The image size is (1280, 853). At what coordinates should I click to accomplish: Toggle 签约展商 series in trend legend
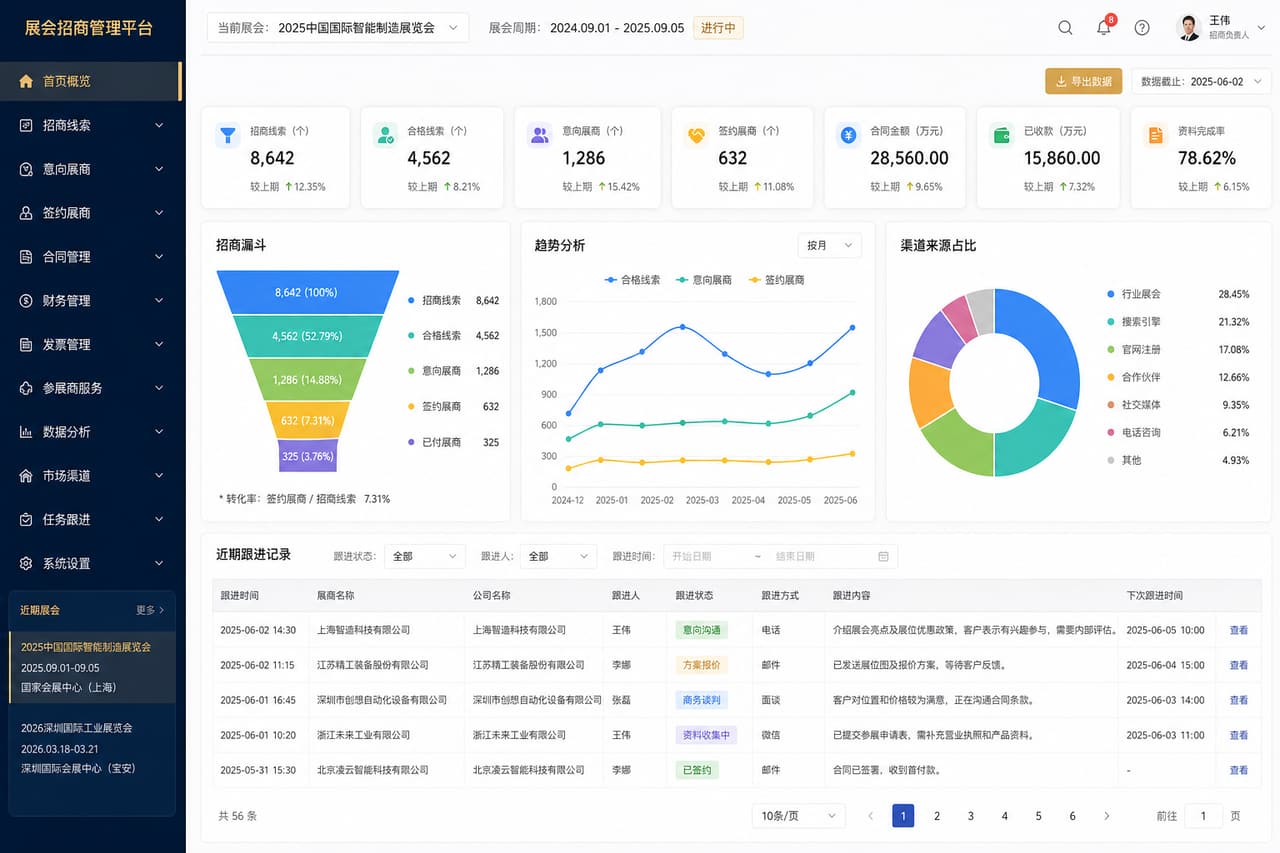777,280
